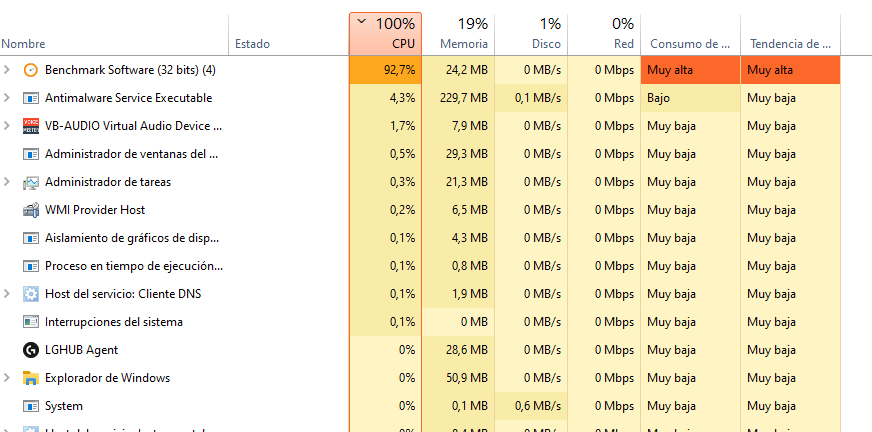This screenshot has width=872, height=432.
Task: Click the Red column header
Action: tap(604, 34)
